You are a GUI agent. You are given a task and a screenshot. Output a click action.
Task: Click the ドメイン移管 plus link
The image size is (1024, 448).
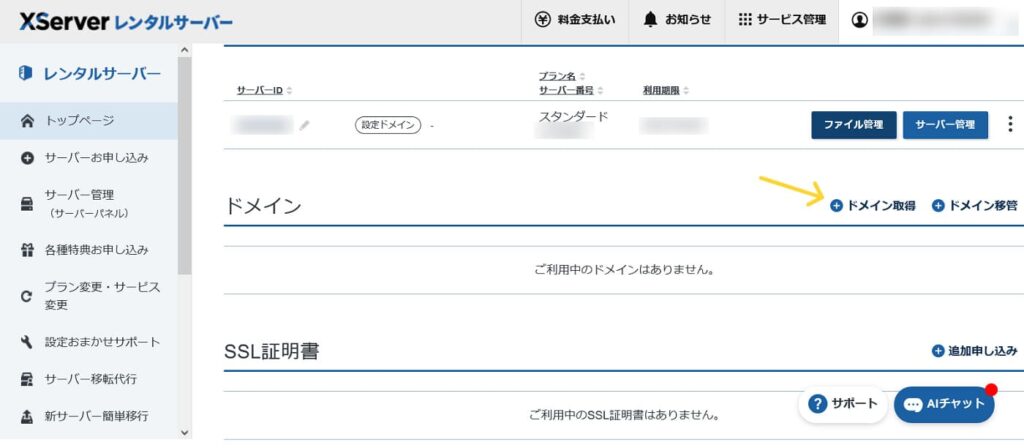tap(974, 206)
